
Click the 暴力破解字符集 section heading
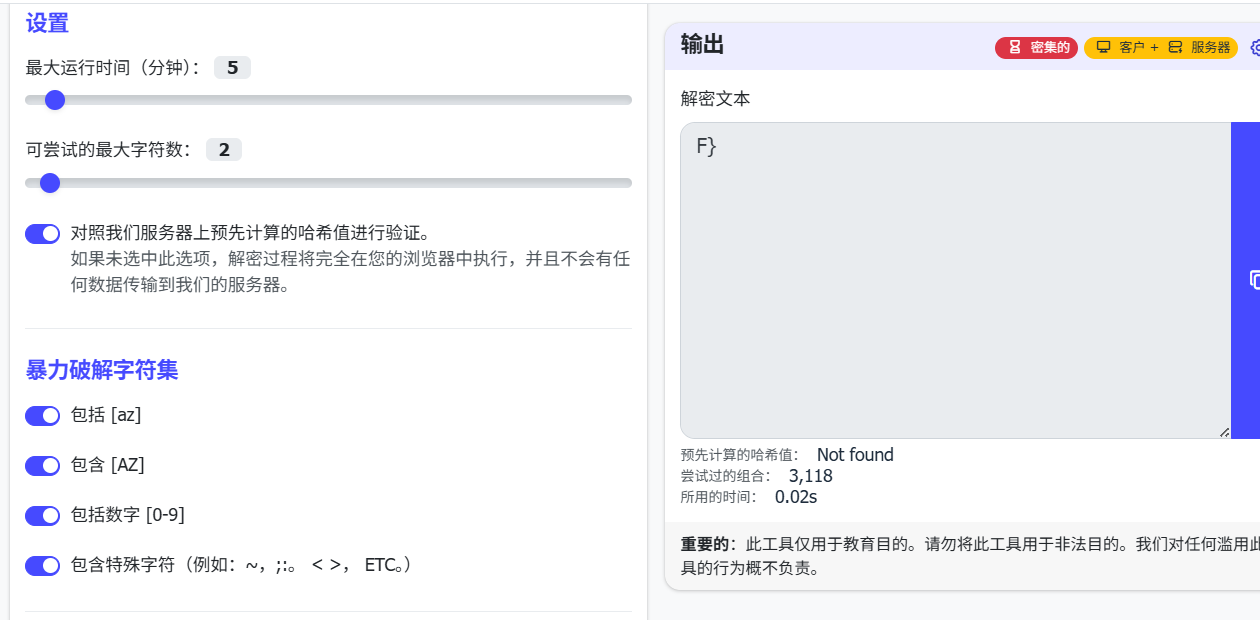point(102,370)
